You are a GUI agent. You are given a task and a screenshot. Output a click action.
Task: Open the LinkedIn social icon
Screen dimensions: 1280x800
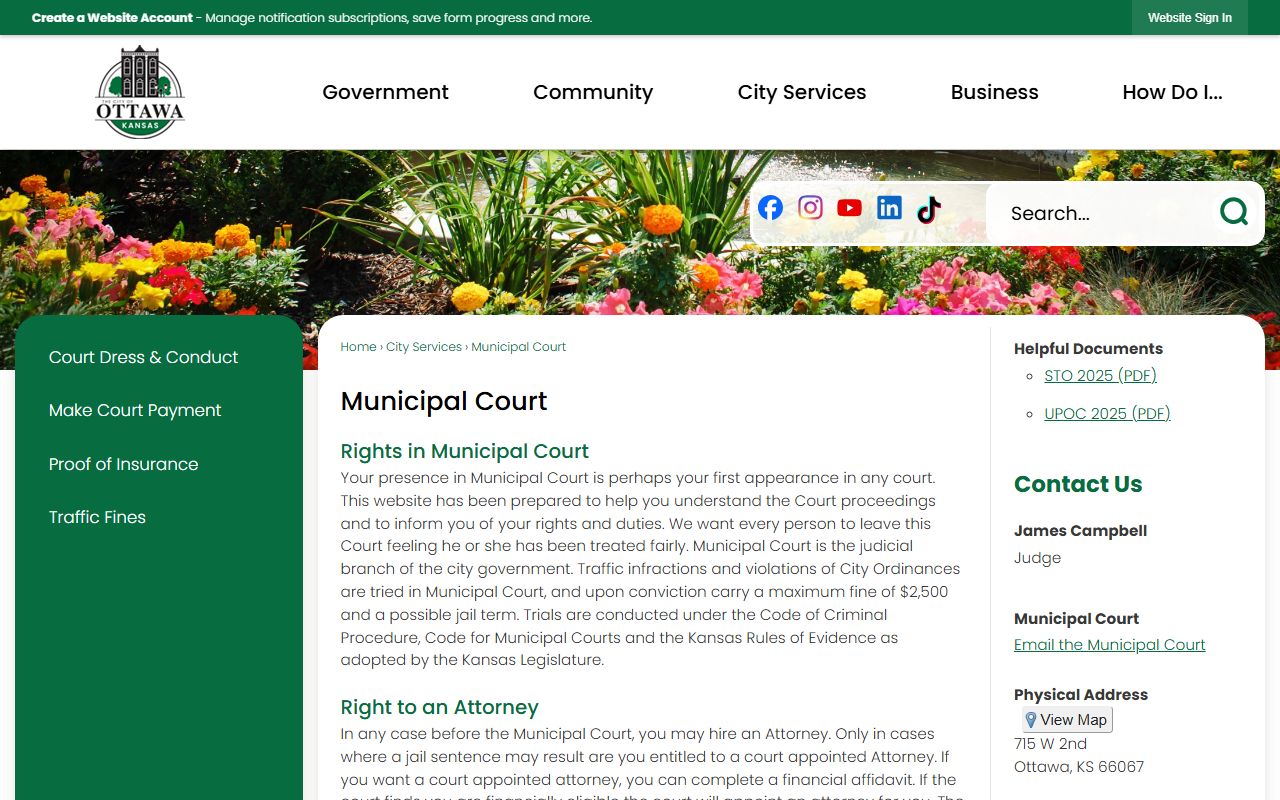coord(889,207)
